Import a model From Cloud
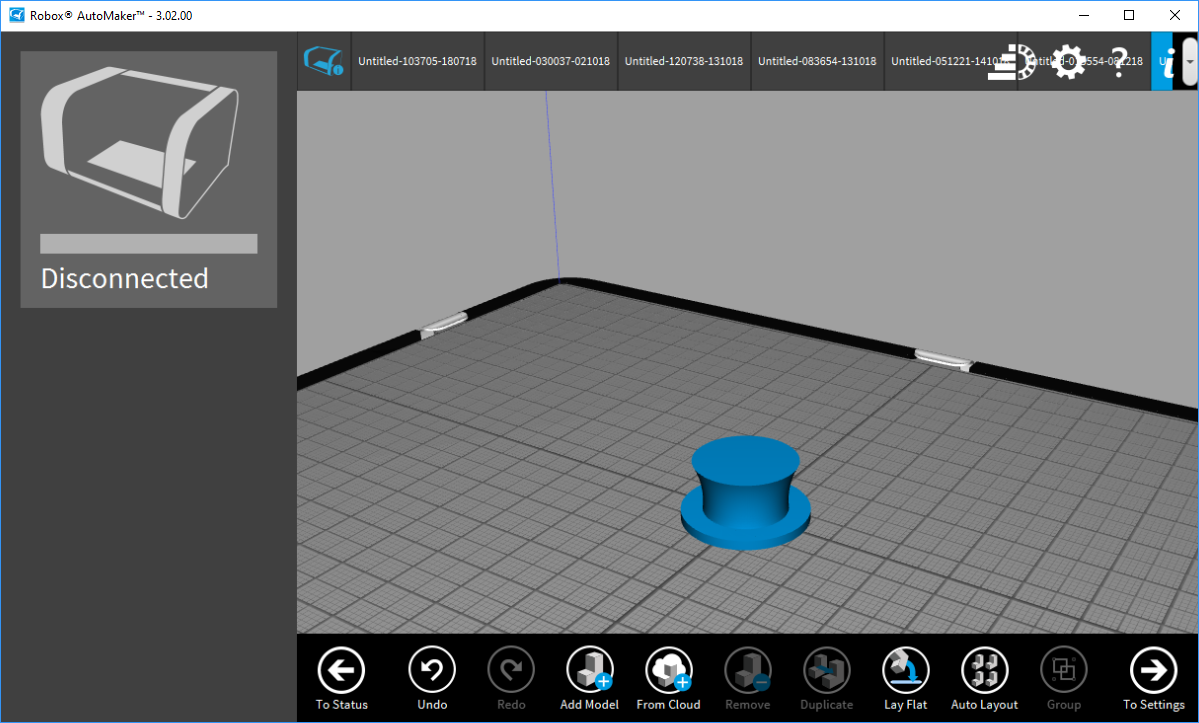 (668, 671)
